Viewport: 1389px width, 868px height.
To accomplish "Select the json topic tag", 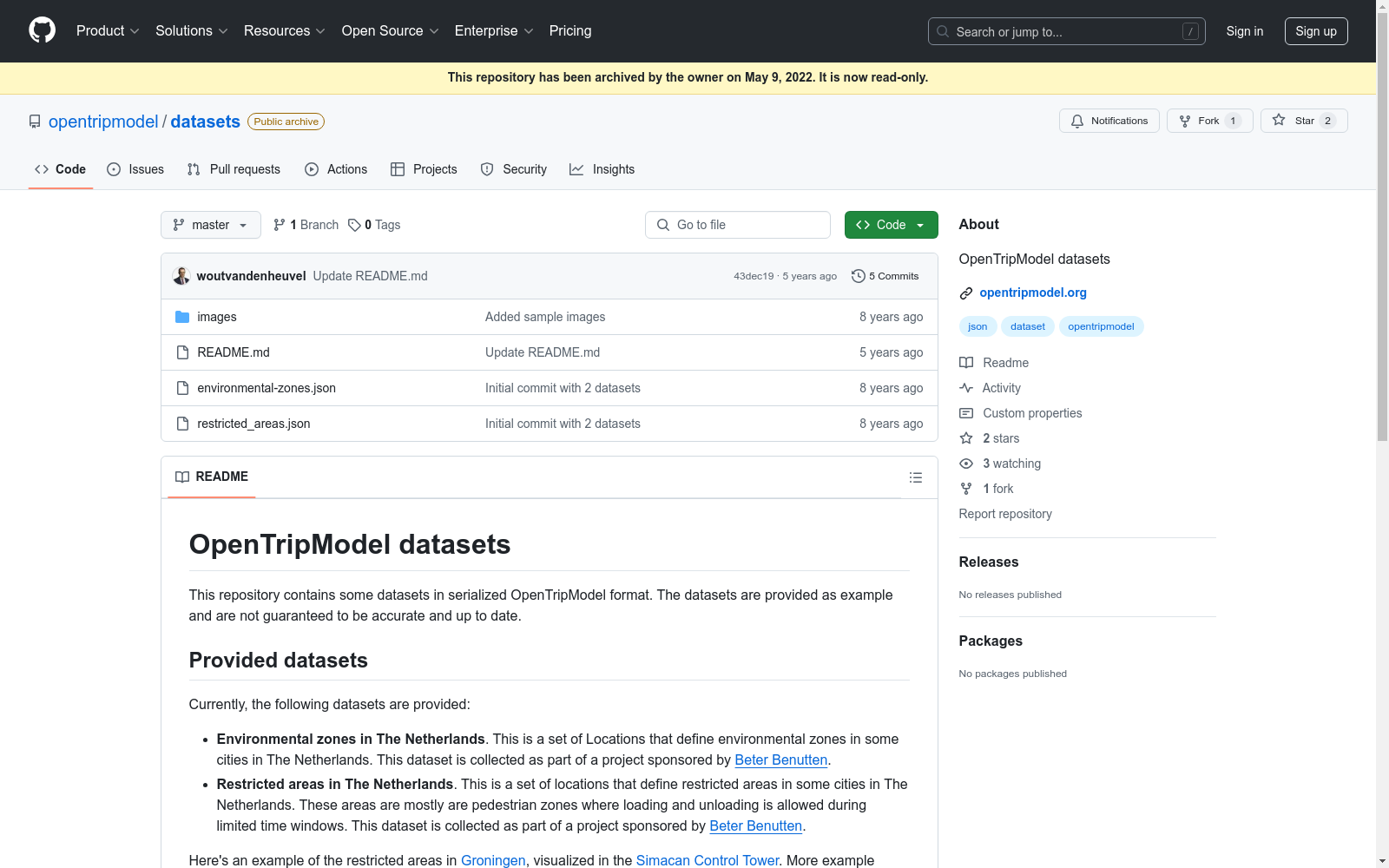I will point(978,326).
